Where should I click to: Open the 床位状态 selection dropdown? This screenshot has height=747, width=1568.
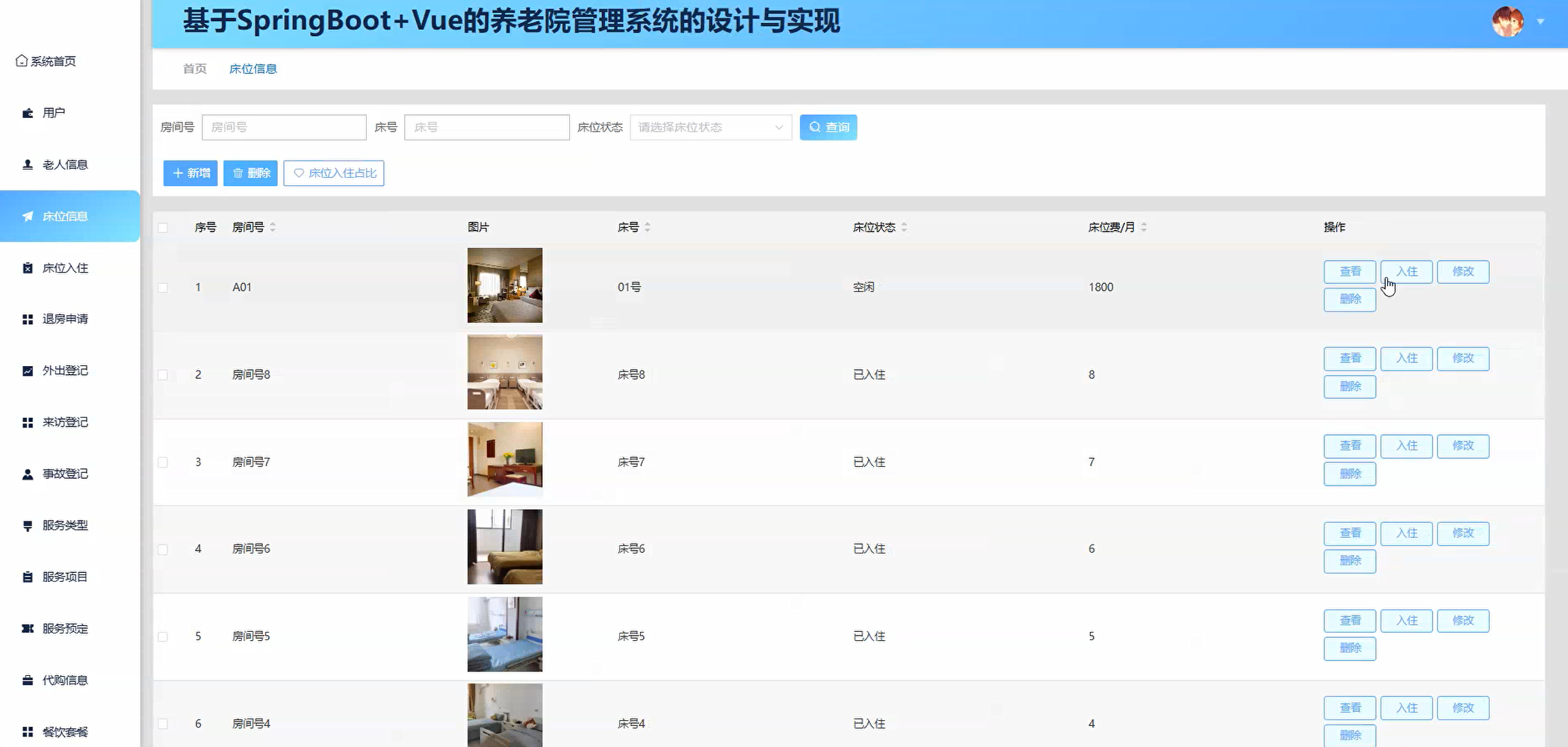click(x=708, y=127)
